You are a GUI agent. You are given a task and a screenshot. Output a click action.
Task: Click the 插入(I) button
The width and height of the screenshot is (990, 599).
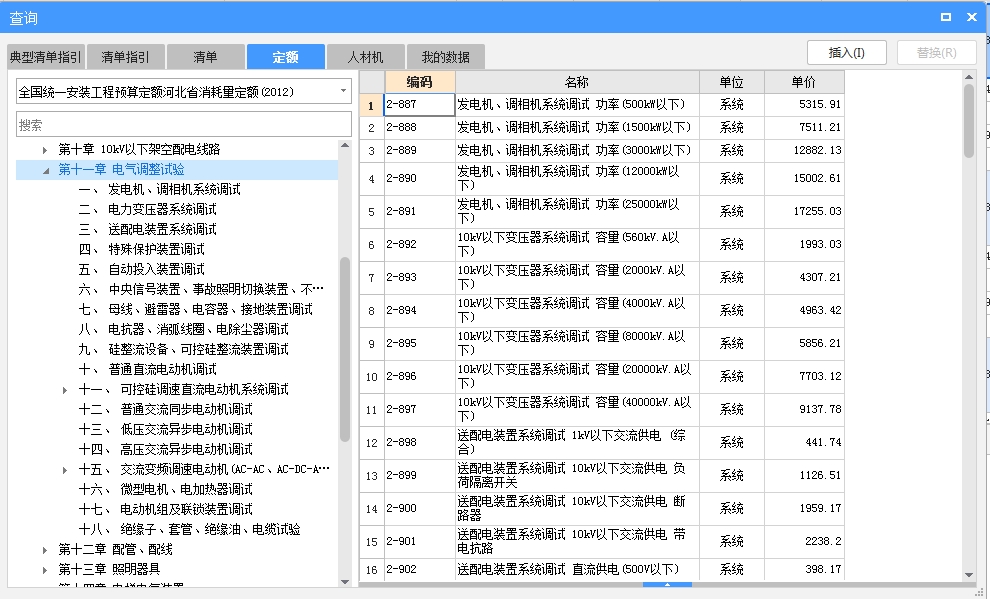[847, 52]
